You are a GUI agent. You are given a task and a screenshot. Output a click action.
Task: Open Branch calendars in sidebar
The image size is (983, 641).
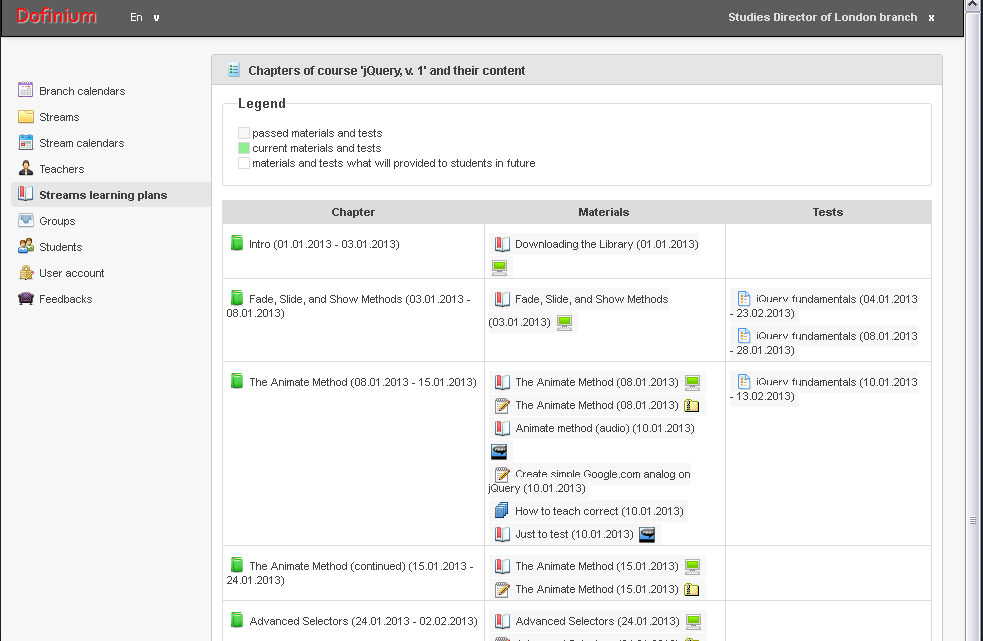(x=82, y=91)
